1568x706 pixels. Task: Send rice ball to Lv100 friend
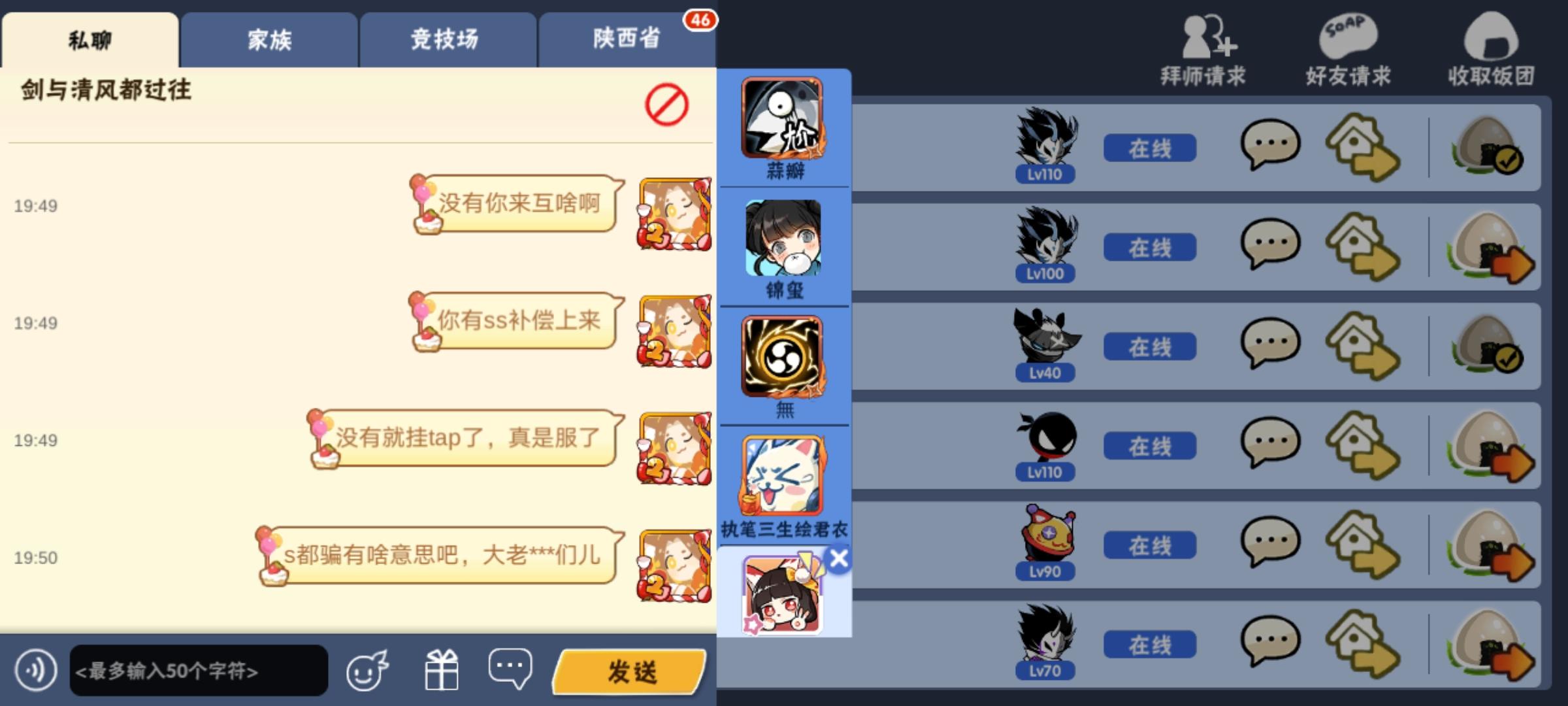(x=1491, y=248)
